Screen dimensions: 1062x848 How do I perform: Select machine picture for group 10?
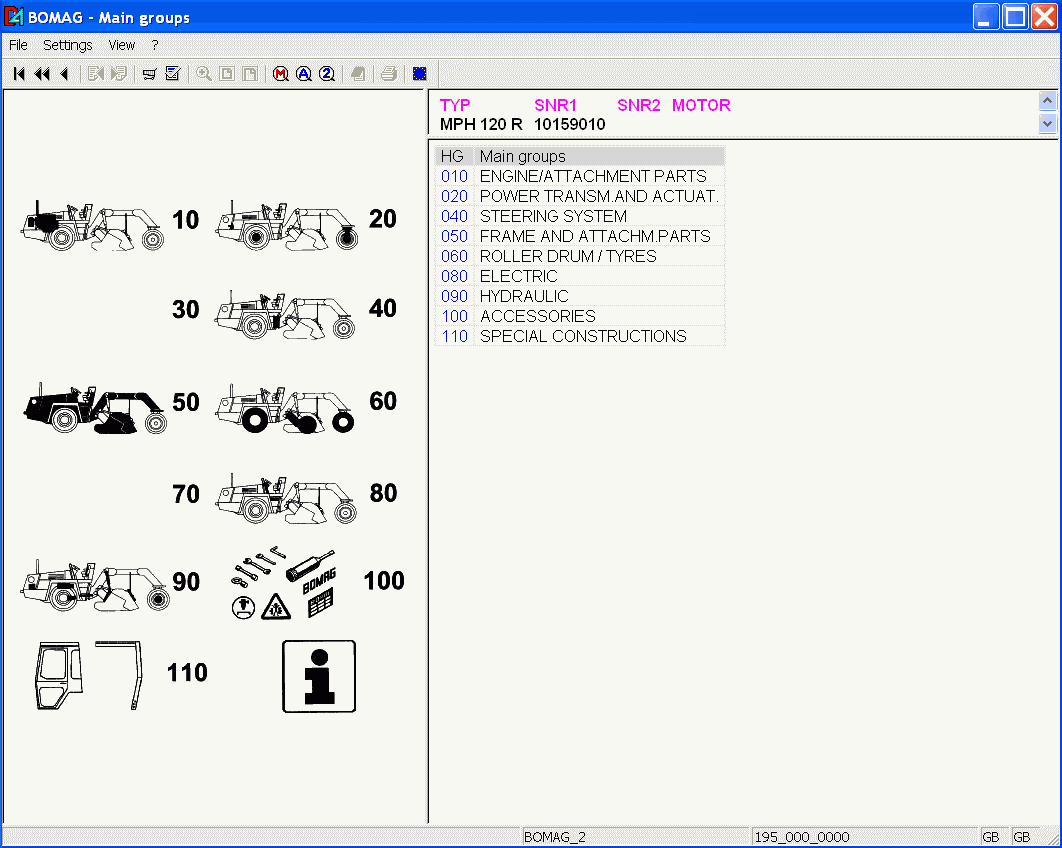[92, 226]
